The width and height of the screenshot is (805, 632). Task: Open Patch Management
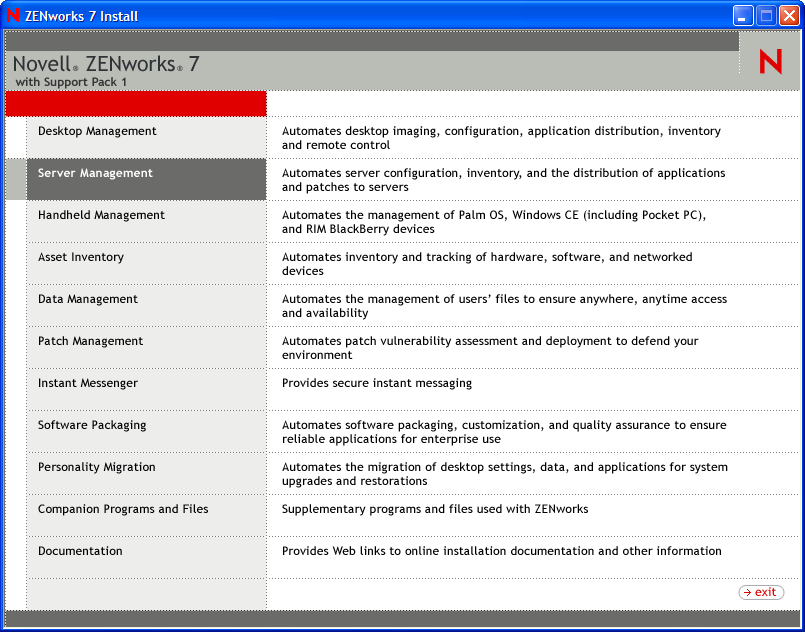(90, 341)
